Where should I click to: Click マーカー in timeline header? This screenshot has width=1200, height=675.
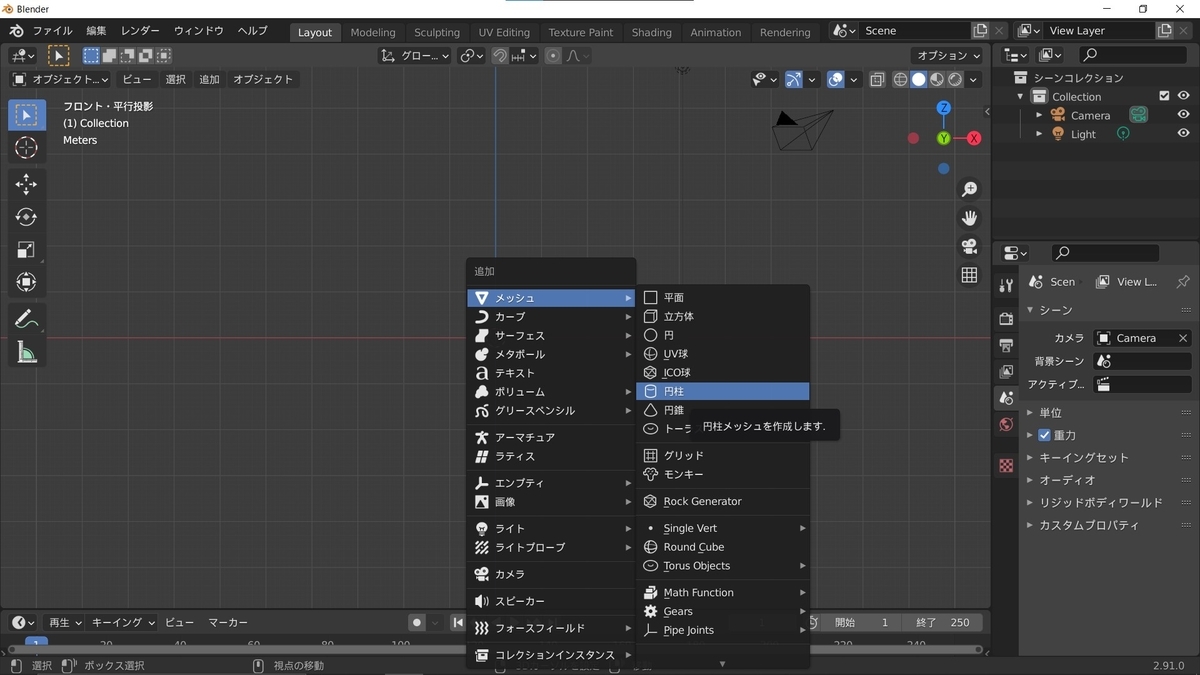pos(228,622)
